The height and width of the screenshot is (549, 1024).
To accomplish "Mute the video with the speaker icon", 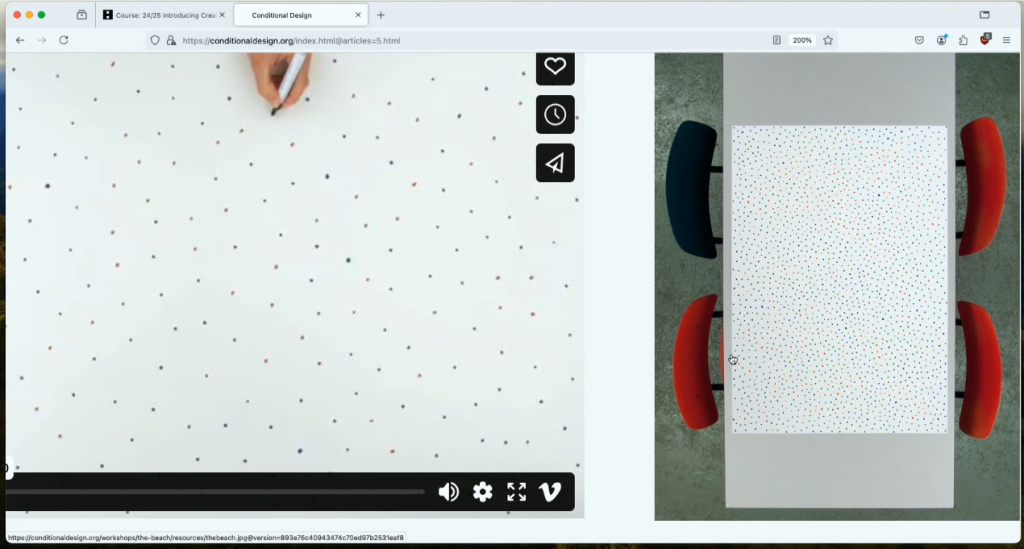I will coord(448,492).
